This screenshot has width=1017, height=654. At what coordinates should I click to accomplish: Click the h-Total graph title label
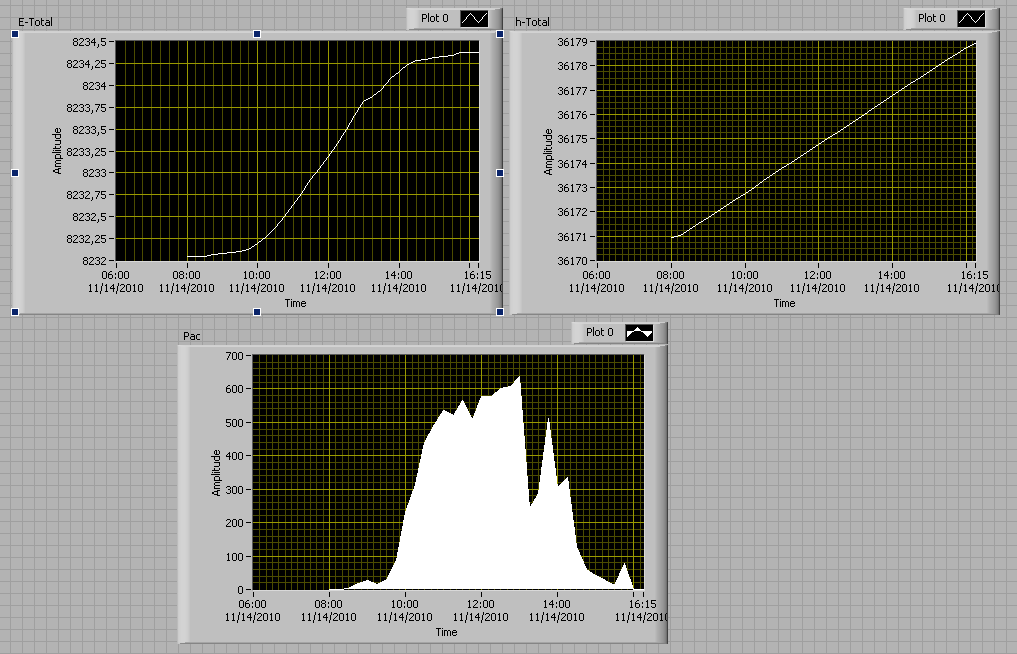pyautogui.click(x=532, y=22)
